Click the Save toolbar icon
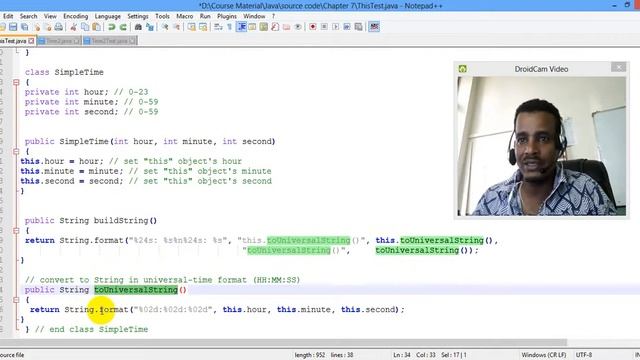This screenshot has width=640, height=360. [13, 27]
